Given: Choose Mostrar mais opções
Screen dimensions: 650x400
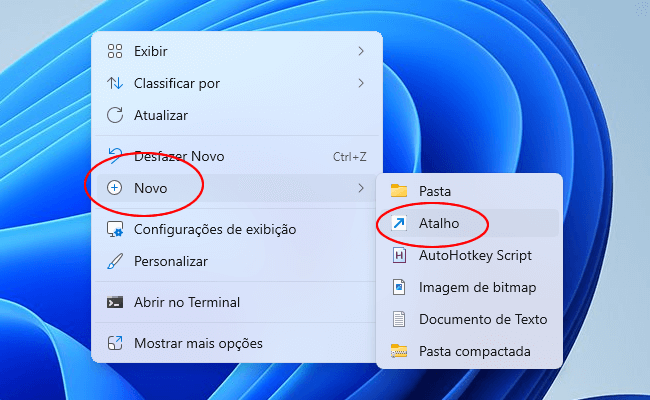Looking at the screenshot, I should pos(235,343).
